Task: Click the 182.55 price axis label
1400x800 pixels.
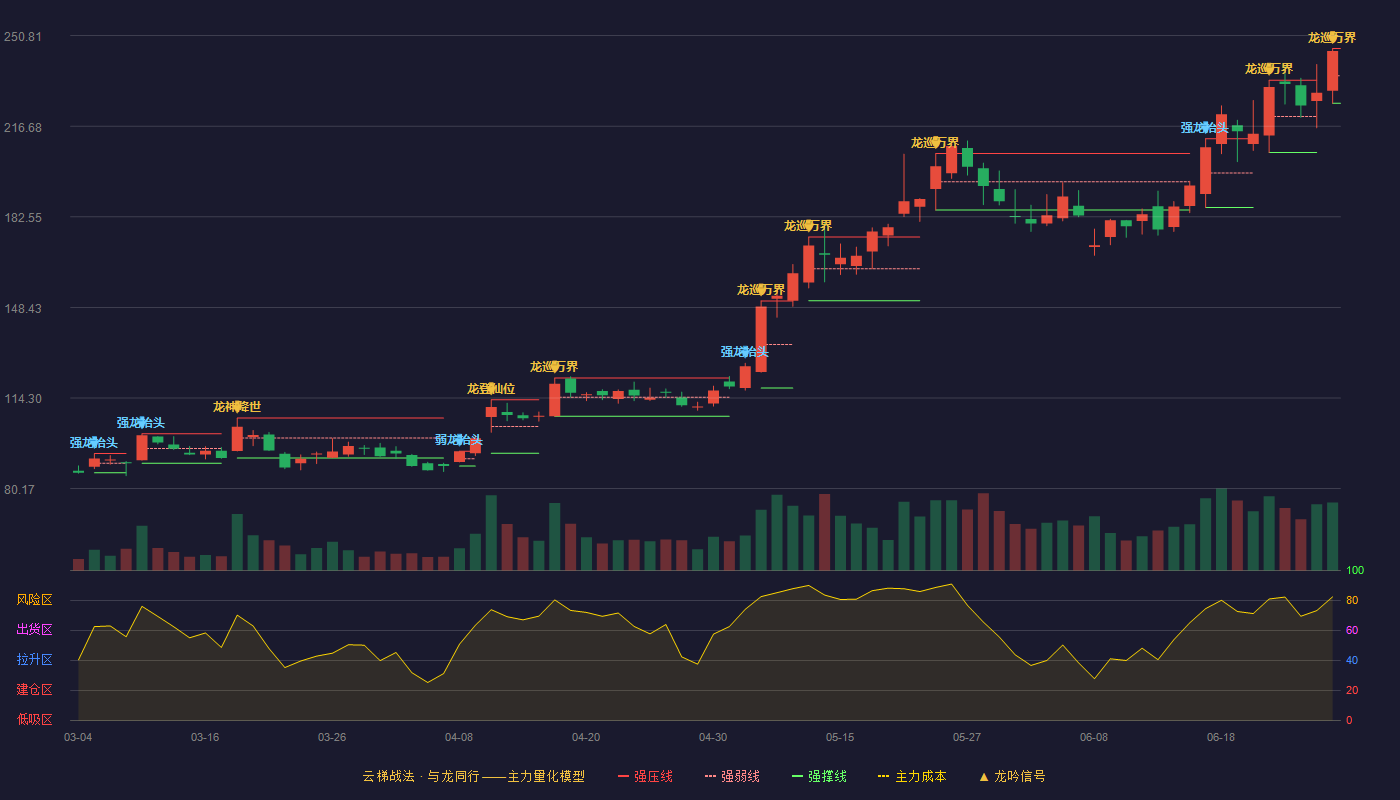Action: click(x=23, y=218)
